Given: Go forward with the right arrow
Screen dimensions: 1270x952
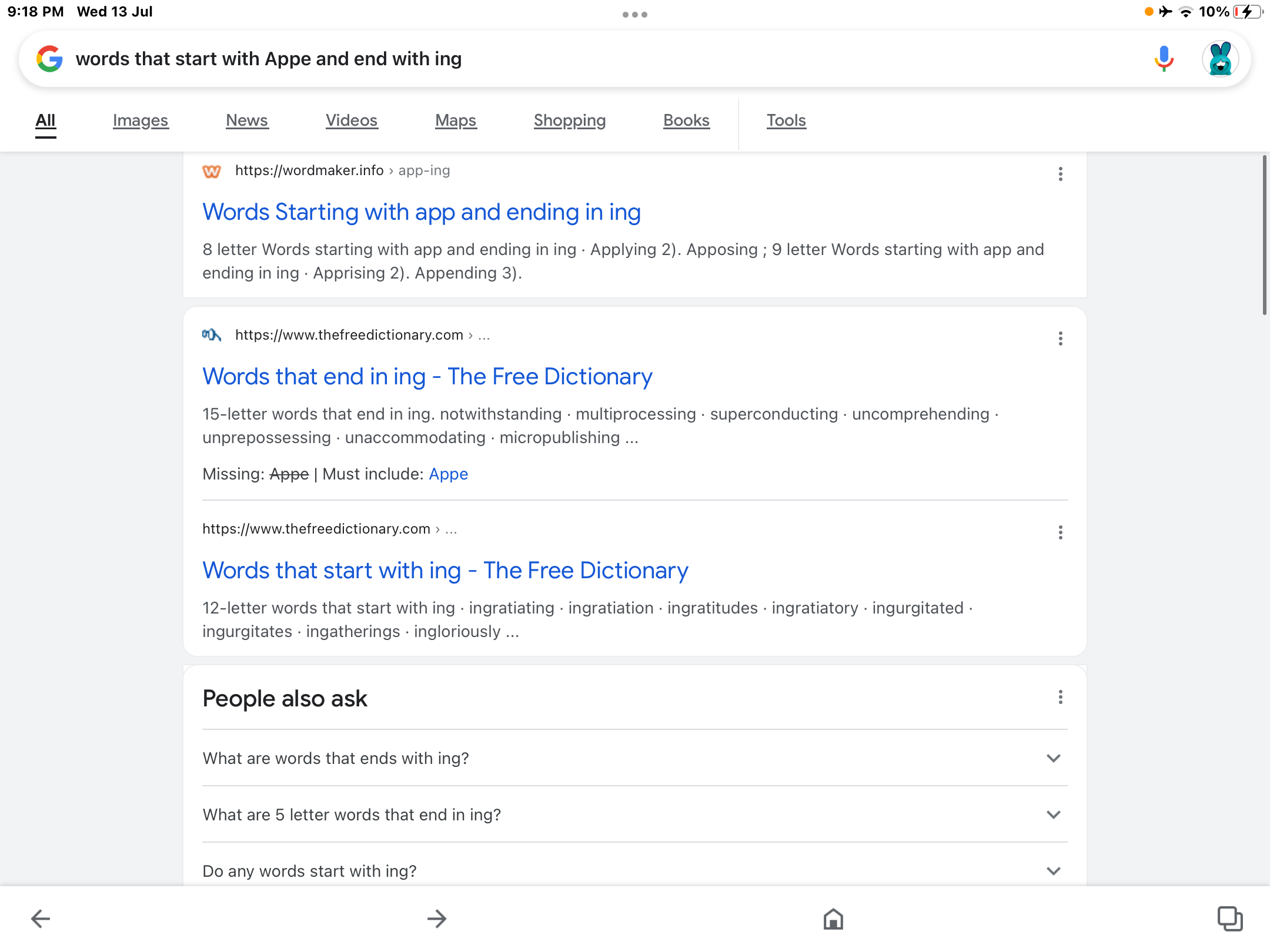Looking at the screenshot, I should coord(437,919).
